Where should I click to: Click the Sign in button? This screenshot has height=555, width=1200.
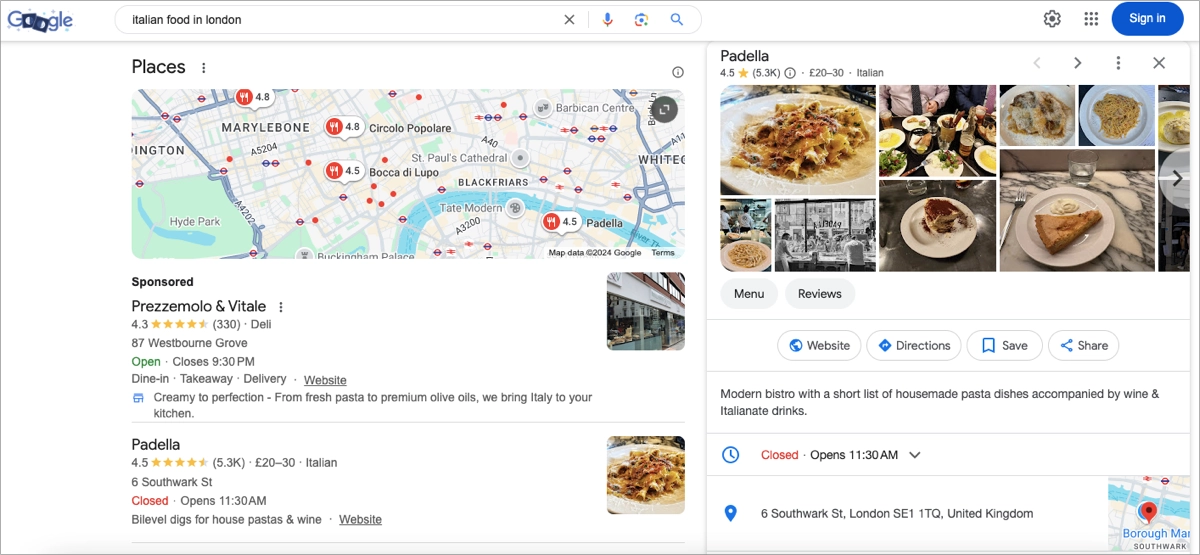1147,18
